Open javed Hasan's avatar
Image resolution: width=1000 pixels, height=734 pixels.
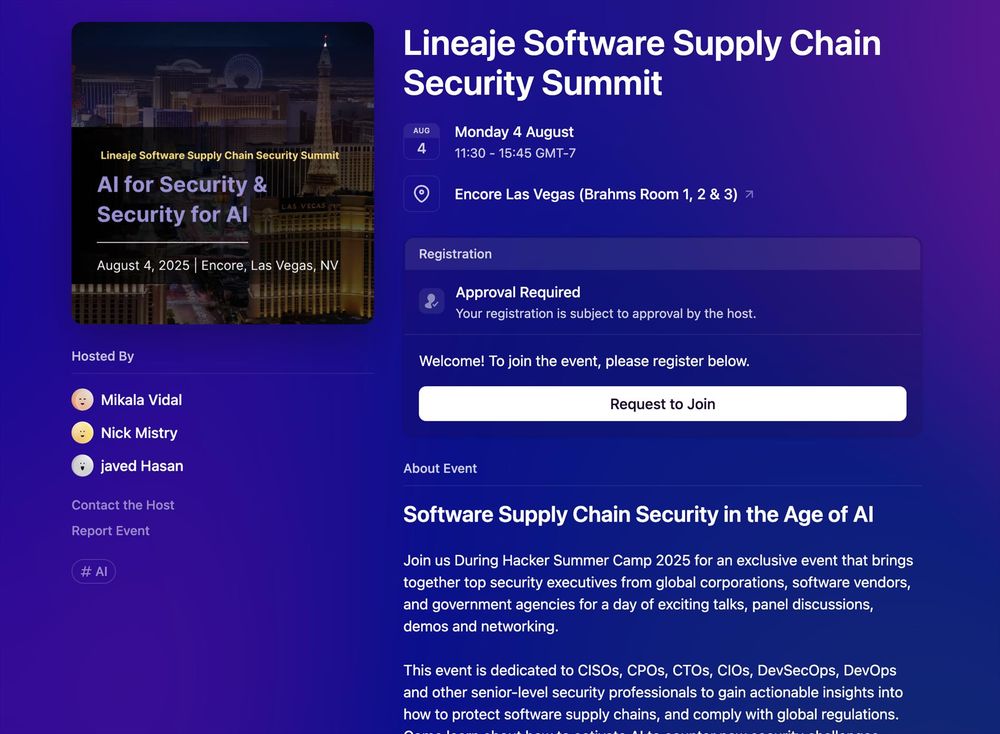coord(82,466)
